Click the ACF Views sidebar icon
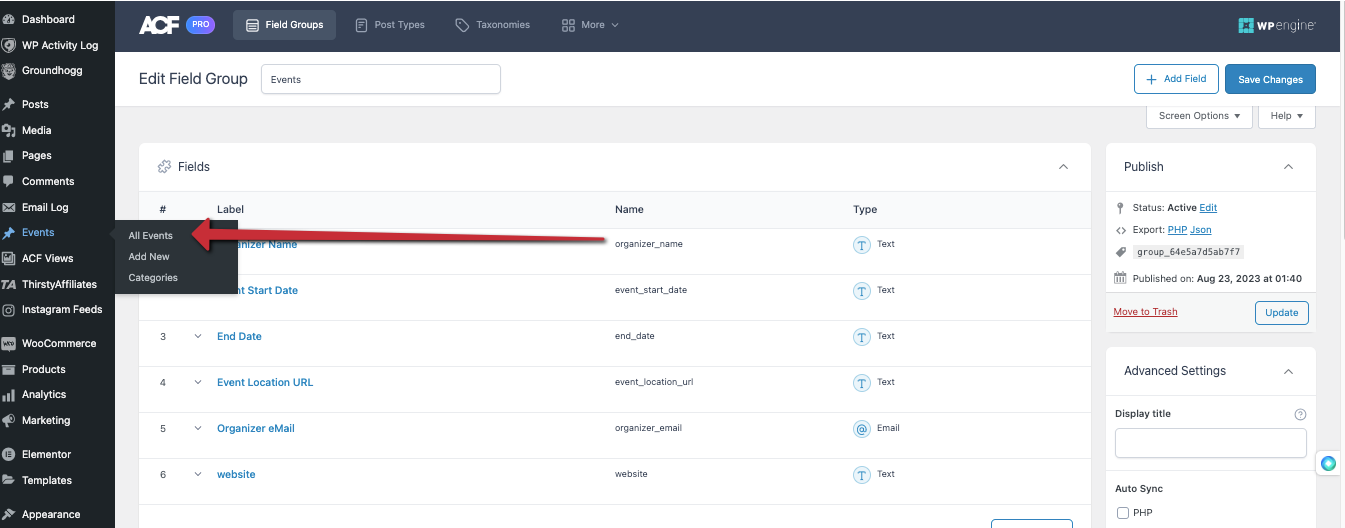This screenshot has width=1345, height=528. (x=9, y=258)
